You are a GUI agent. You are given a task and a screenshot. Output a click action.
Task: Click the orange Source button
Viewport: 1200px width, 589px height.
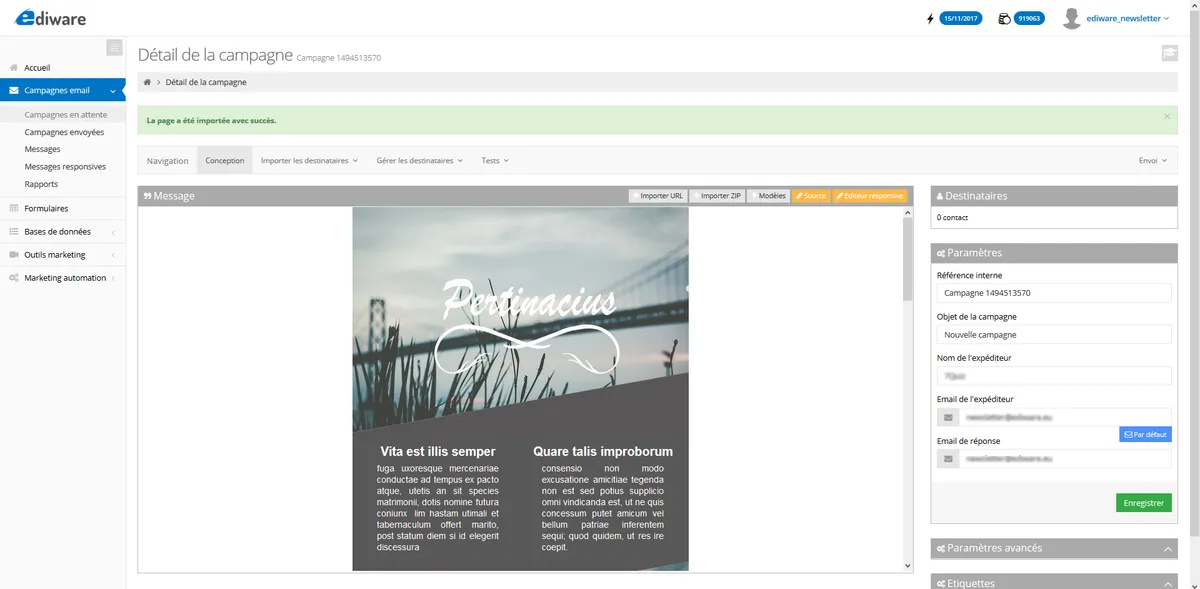click(x=811, y=196)
